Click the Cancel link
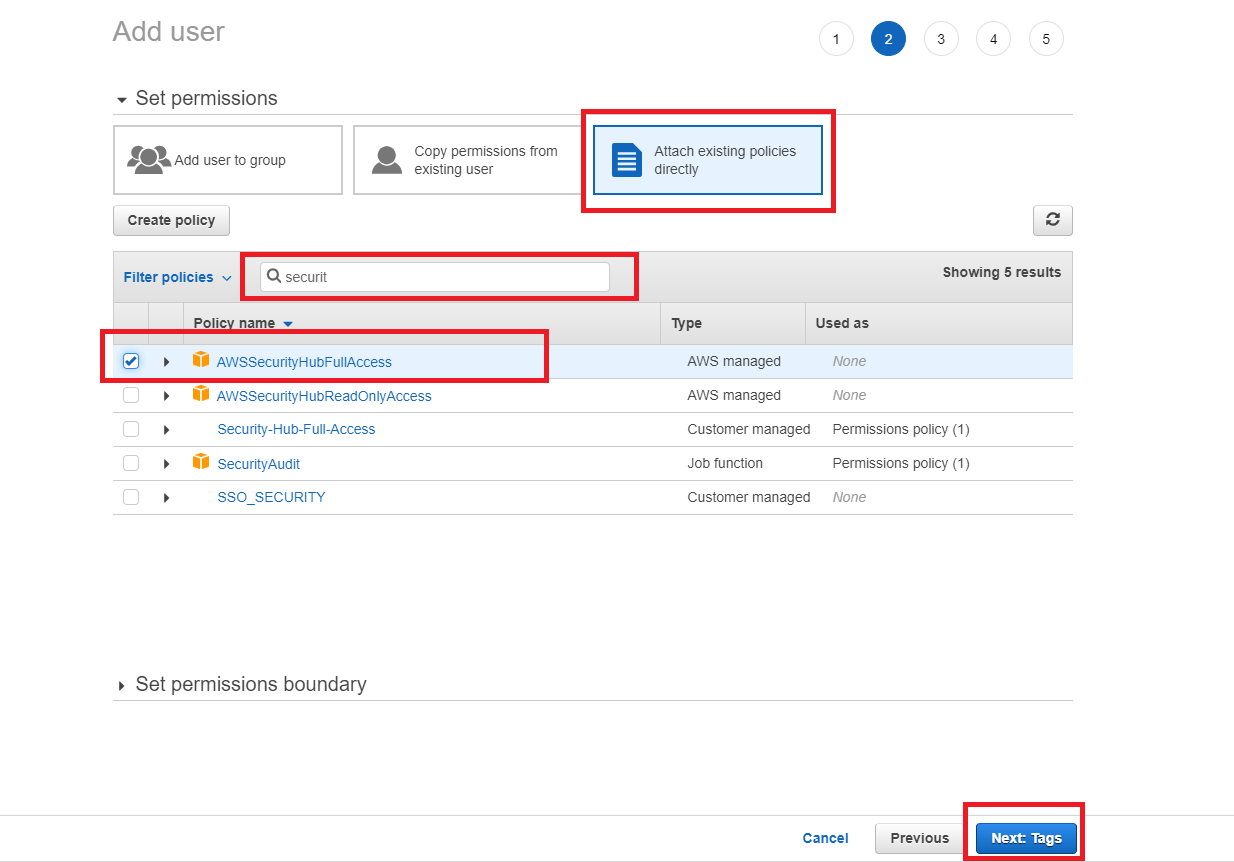The height and width of the screenshot is (862, 1234). click(825, 838)
